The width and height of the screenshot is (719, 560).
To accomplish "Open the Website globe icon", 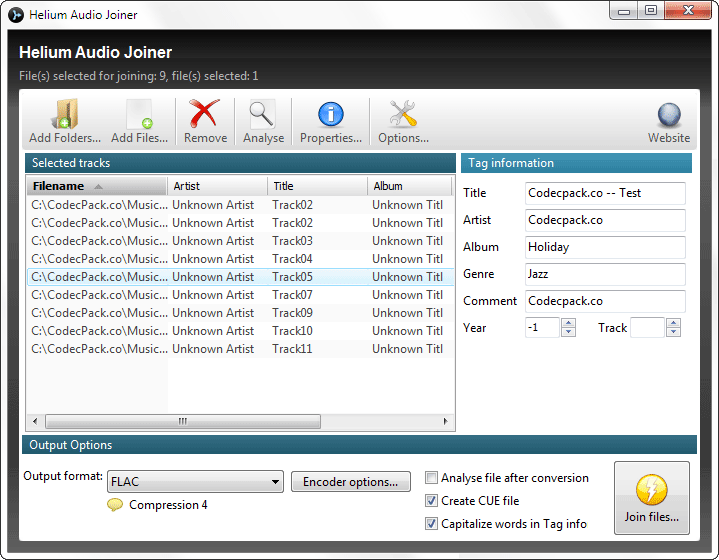I will (669, 115).
